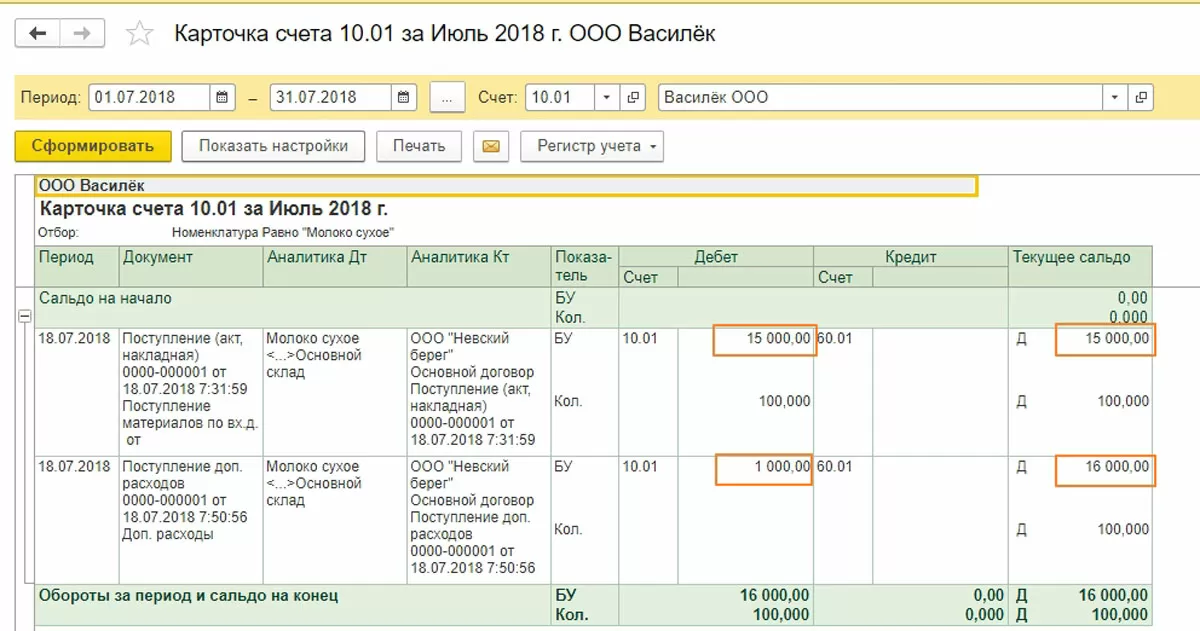Open calendar for period end date
The image size is (1200, 631).
[403, 97]
